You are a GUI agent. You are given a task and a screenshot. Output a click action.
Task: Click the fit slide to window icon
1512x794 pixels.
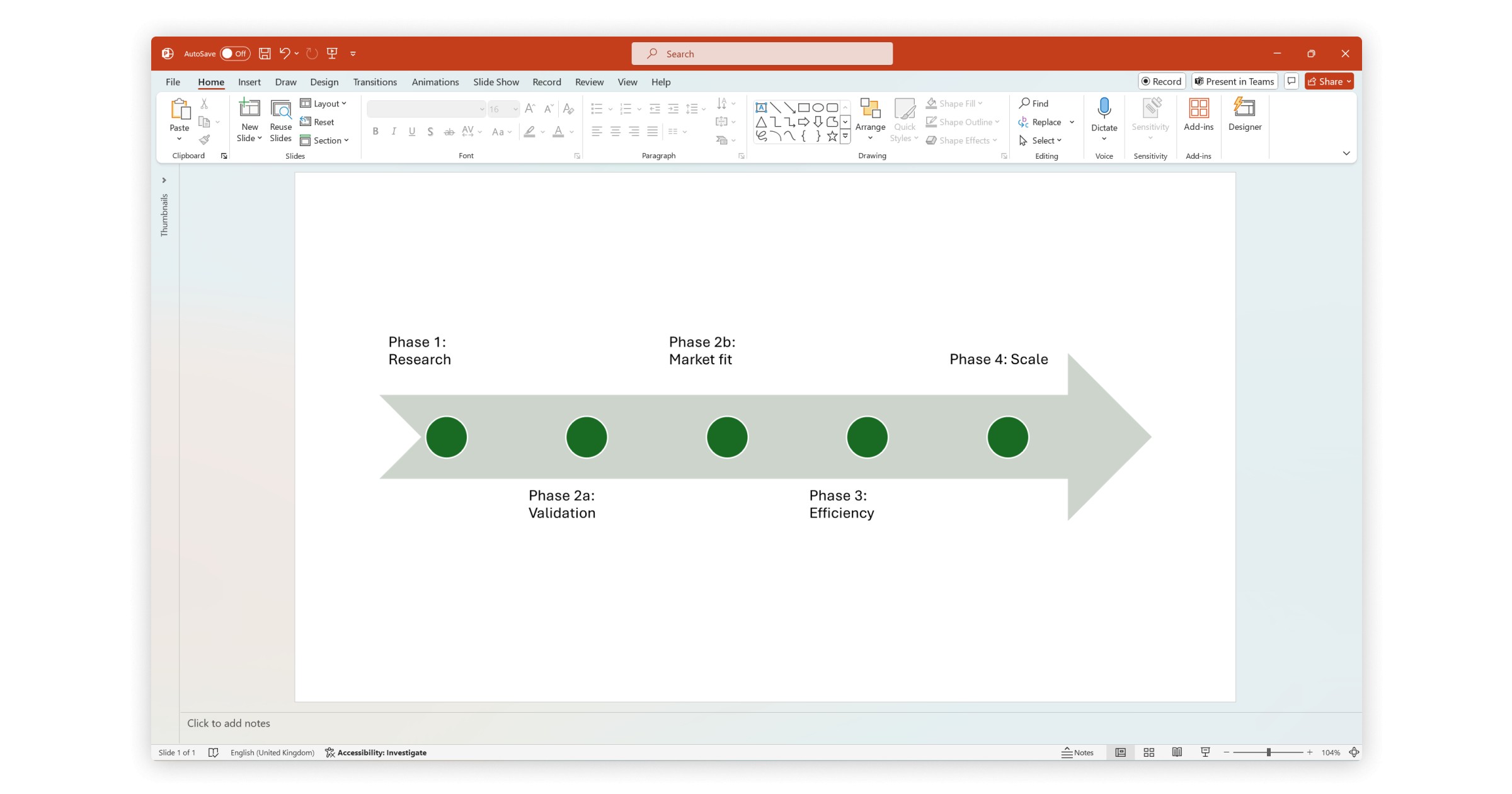point(1354,752)
